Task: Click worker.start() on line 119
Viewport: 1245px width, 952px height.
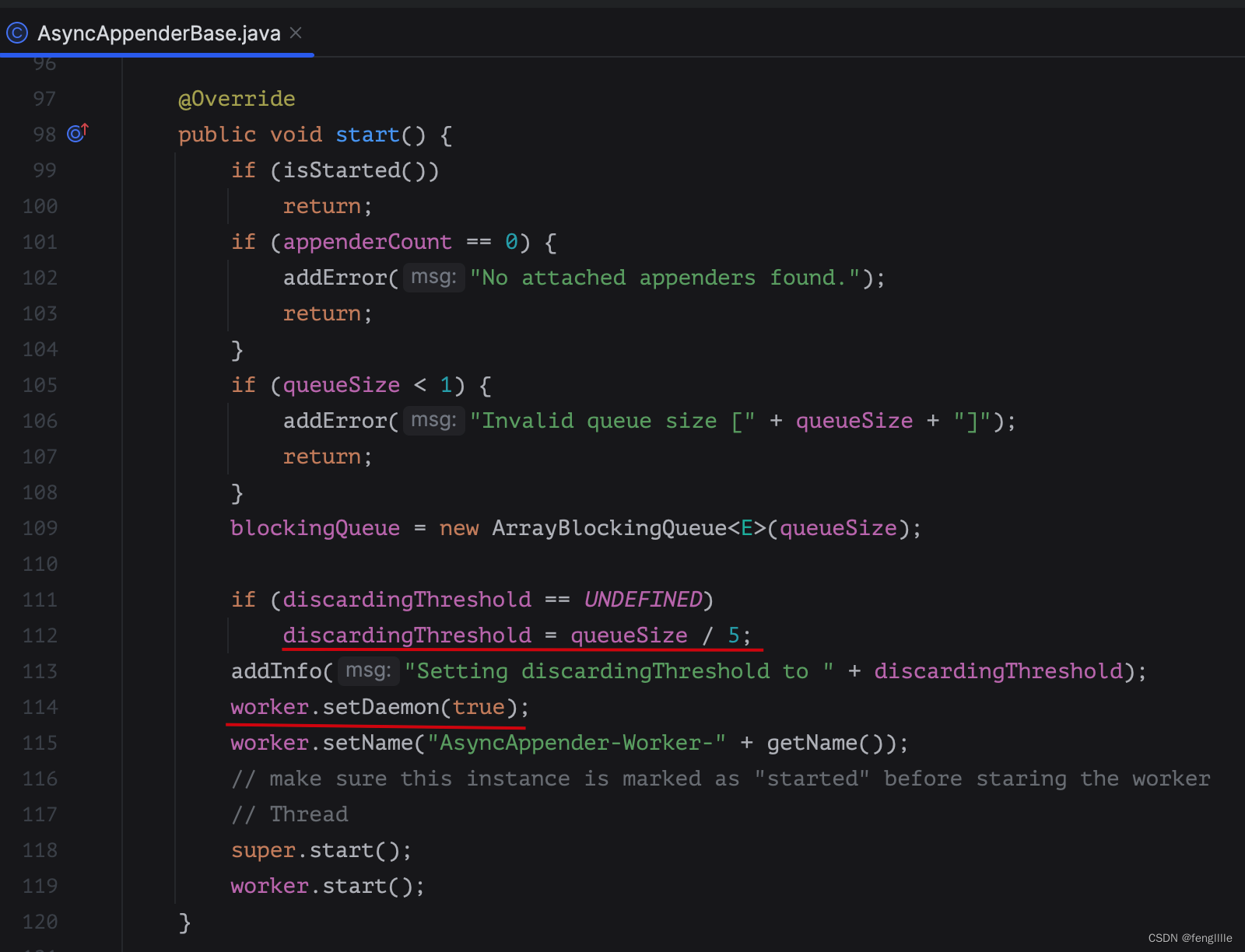Action: click(328, 886)
